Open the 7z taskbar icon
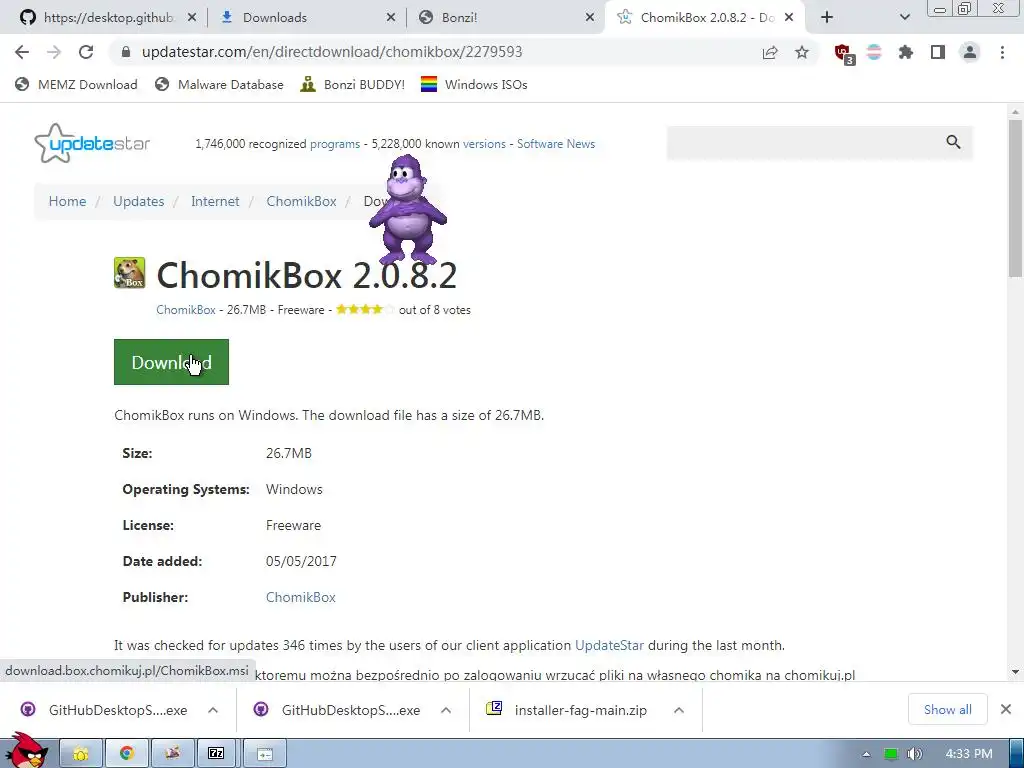Screen dimensions: 1024x768 pyautogui.click(x=218, y=754)
